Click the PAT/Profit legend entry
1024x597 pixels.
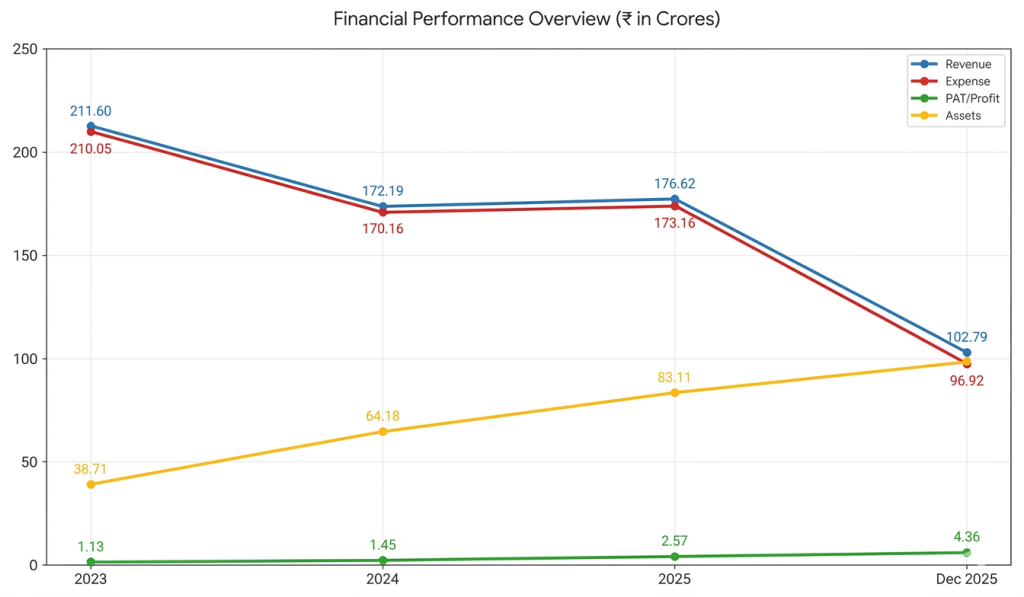pos(955,98)
